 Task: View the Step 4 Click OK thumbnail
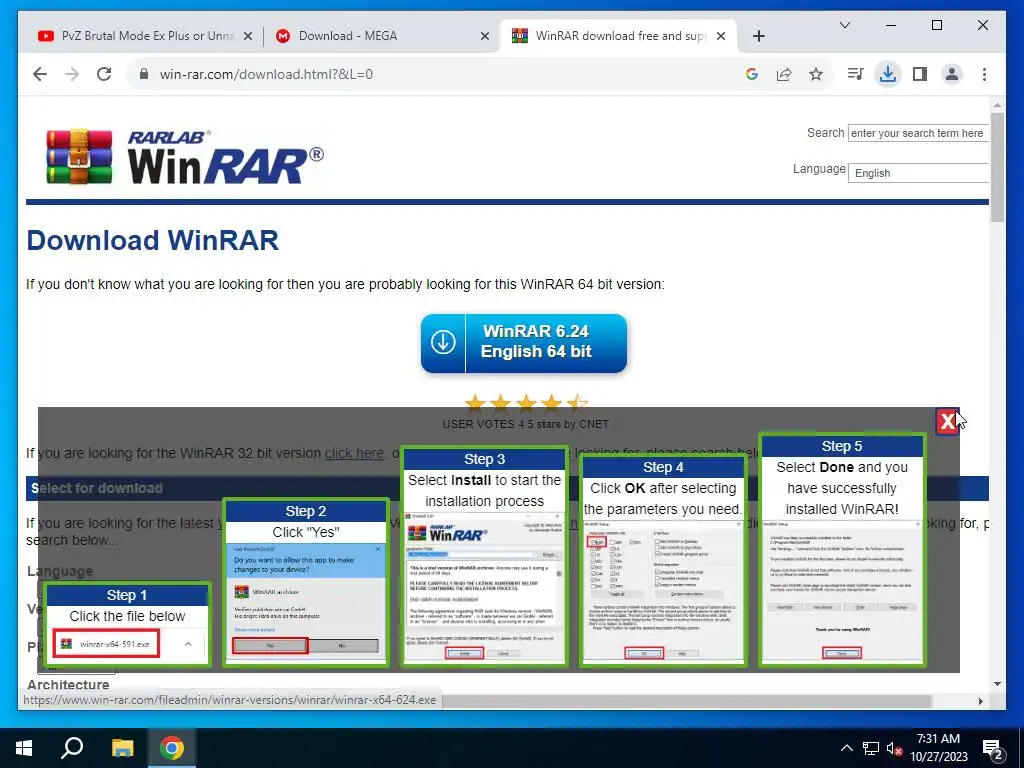click(663, 560)
